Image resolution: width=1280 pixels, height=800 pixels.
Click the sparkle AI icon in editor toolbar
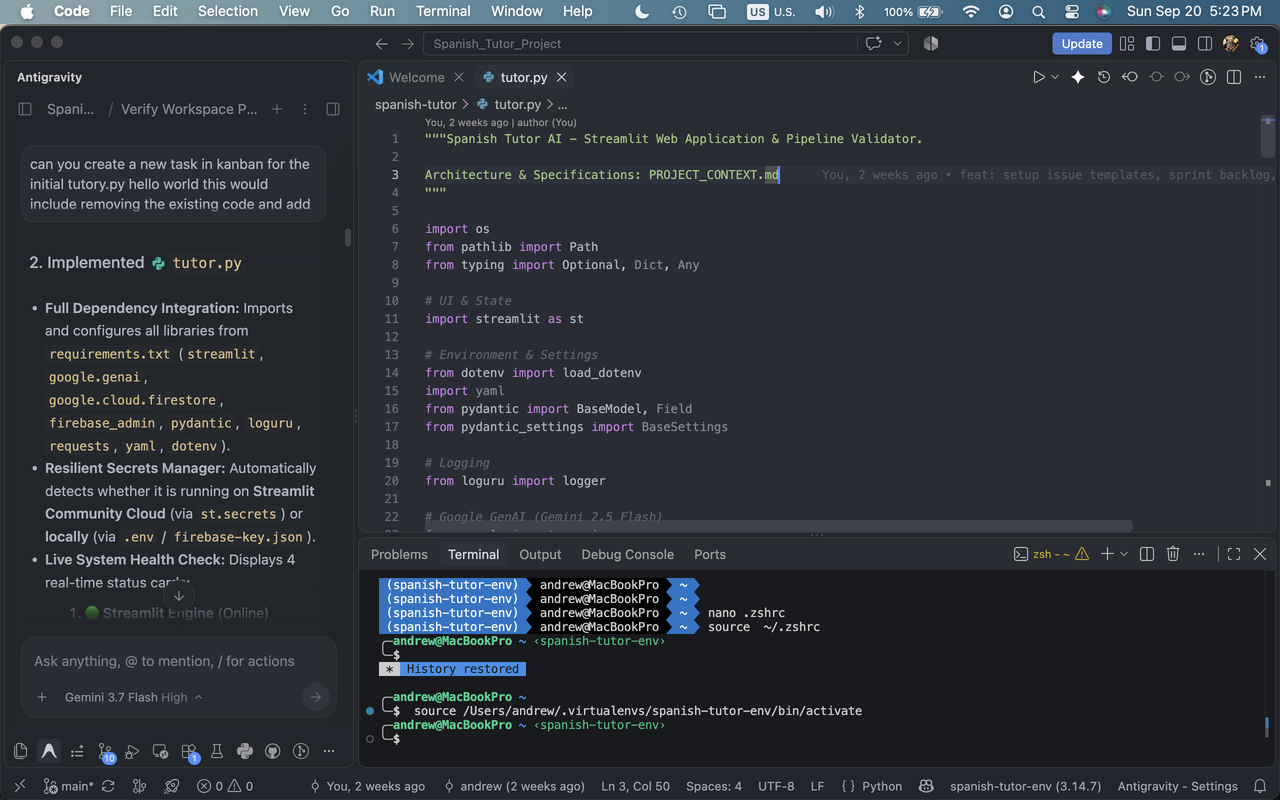coord(1078,77)
